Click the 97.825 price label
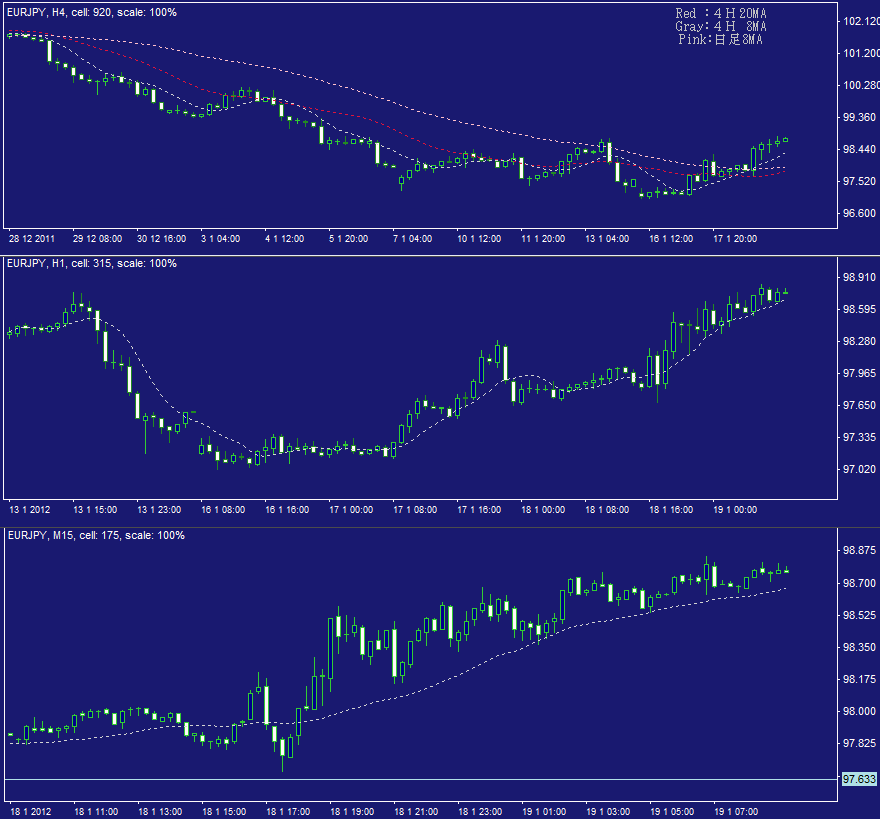The width and height of the screenshot is (880, 819). click(859, 743)
